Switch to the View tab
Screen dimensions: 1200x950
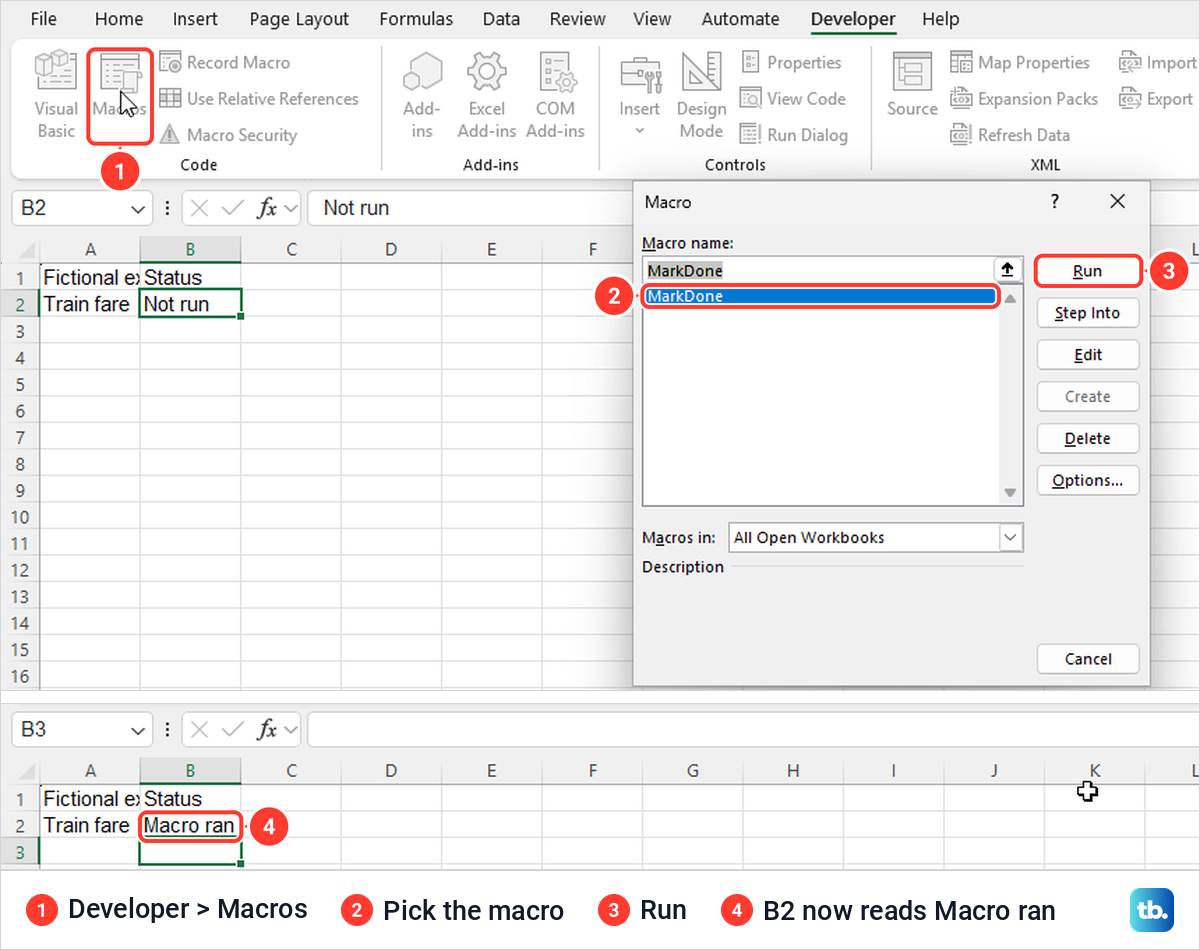[652, 18]
